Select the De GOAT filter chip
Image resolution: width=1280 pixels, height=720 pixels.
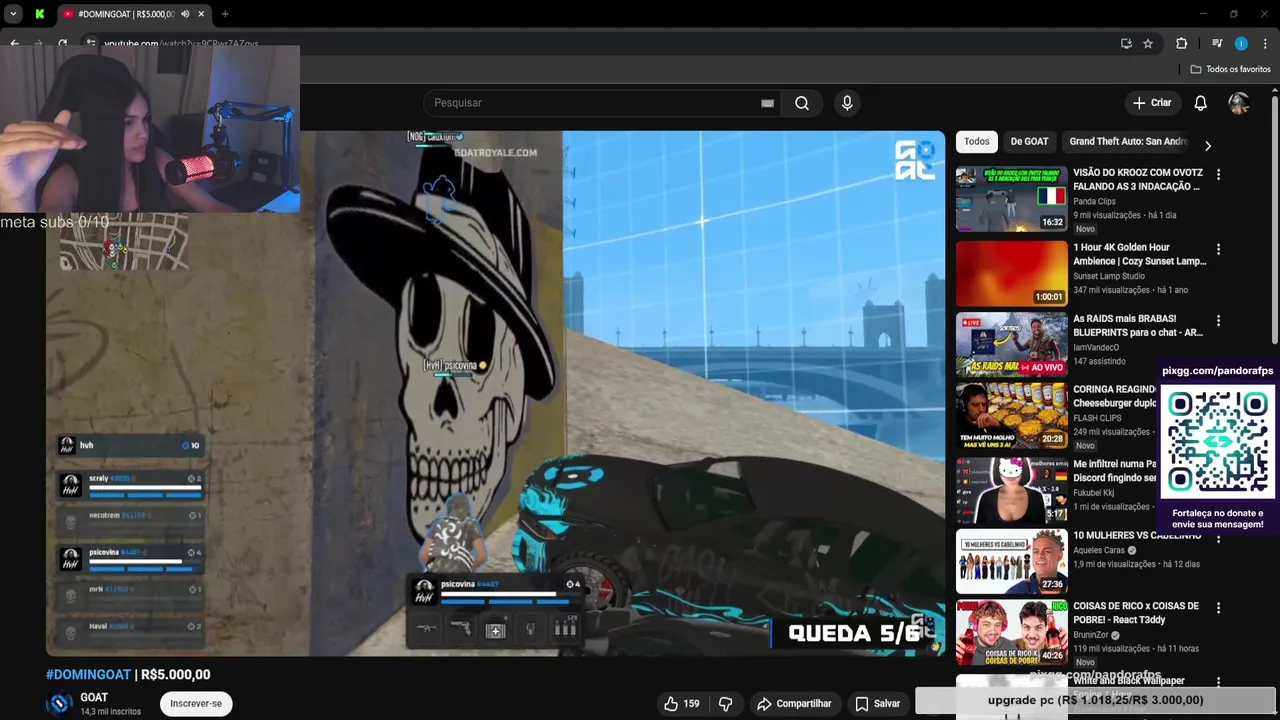[x=1029, y=142]
